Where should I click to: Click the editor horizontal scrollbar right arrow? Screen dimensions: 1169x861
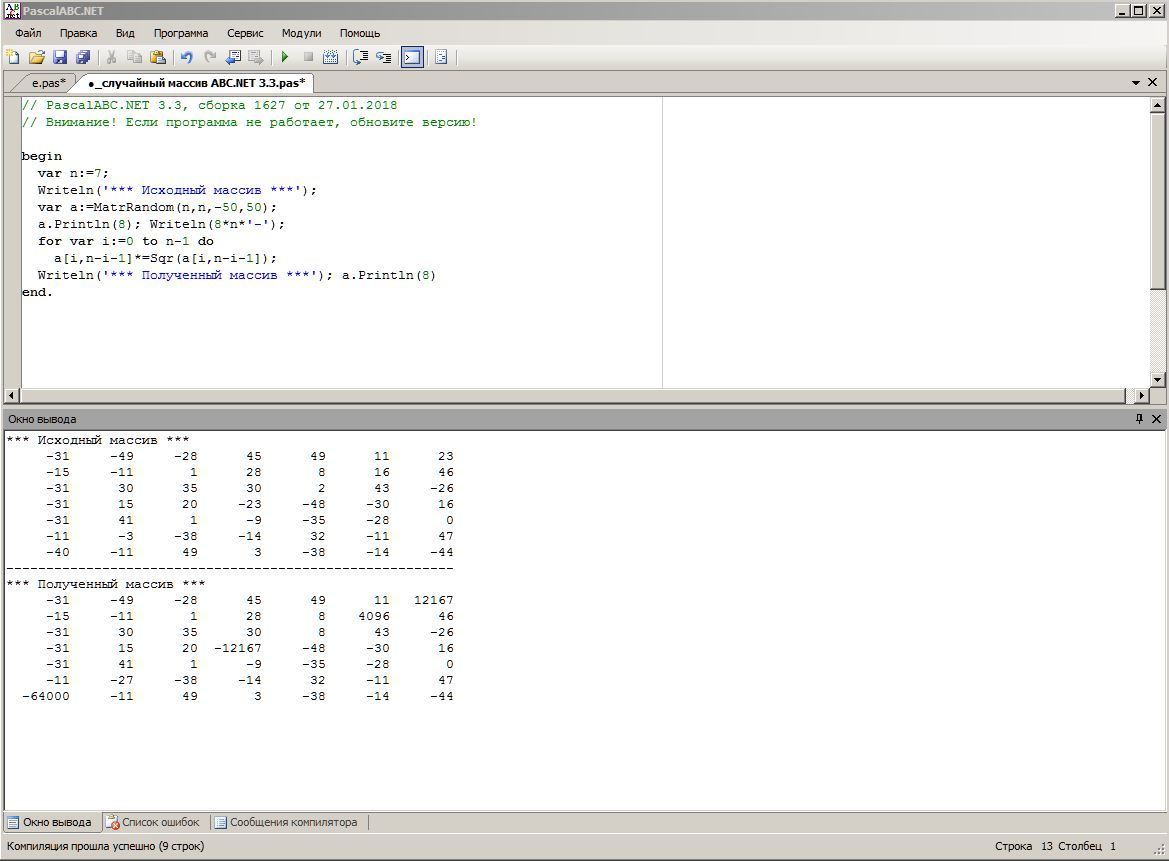[x=1141, y=395]
